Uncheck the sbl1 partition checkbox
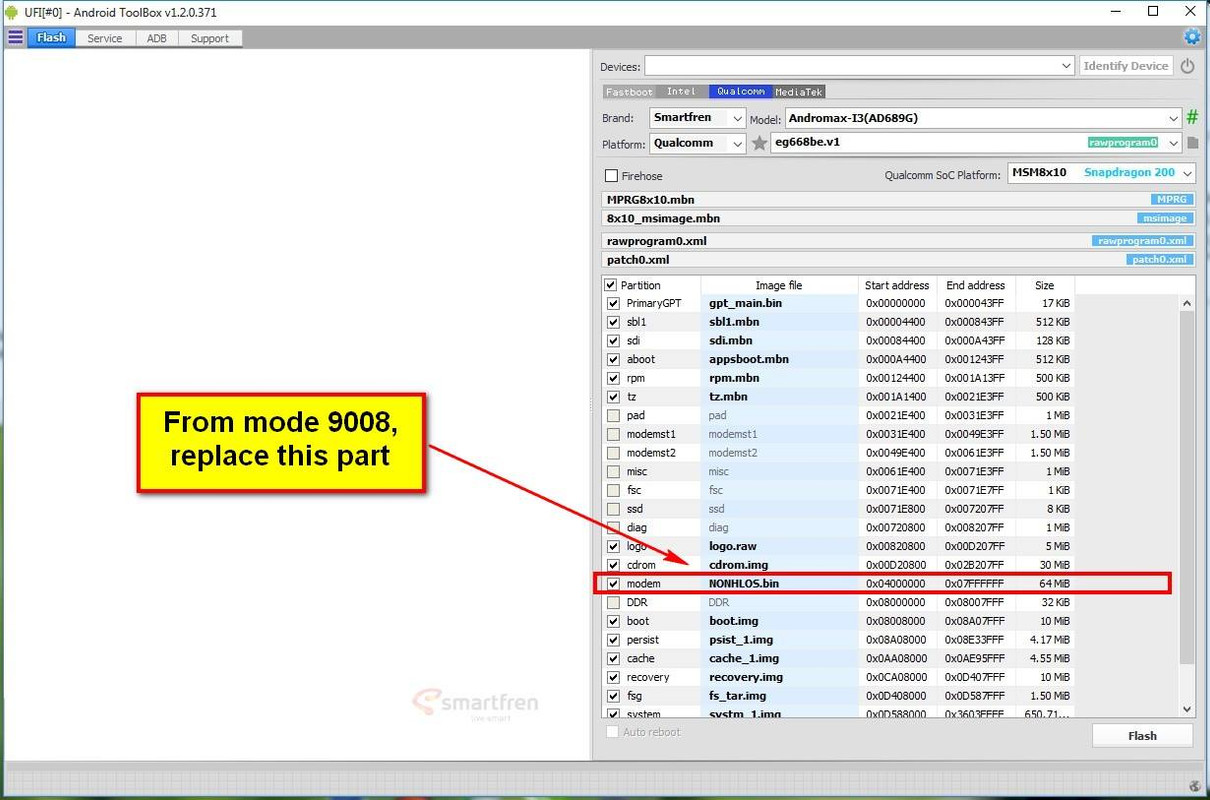 [613, 322]
